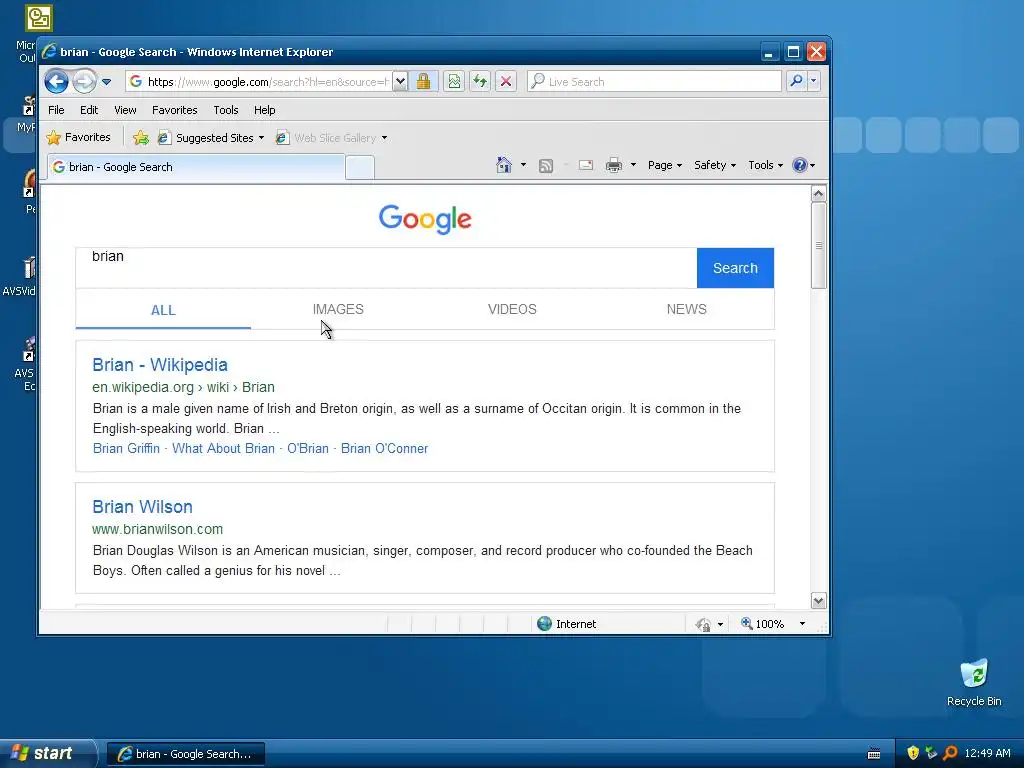1024x768 pixels.
Task: Open the Favorites menu in menu bar
Action: tap(174, 110)
